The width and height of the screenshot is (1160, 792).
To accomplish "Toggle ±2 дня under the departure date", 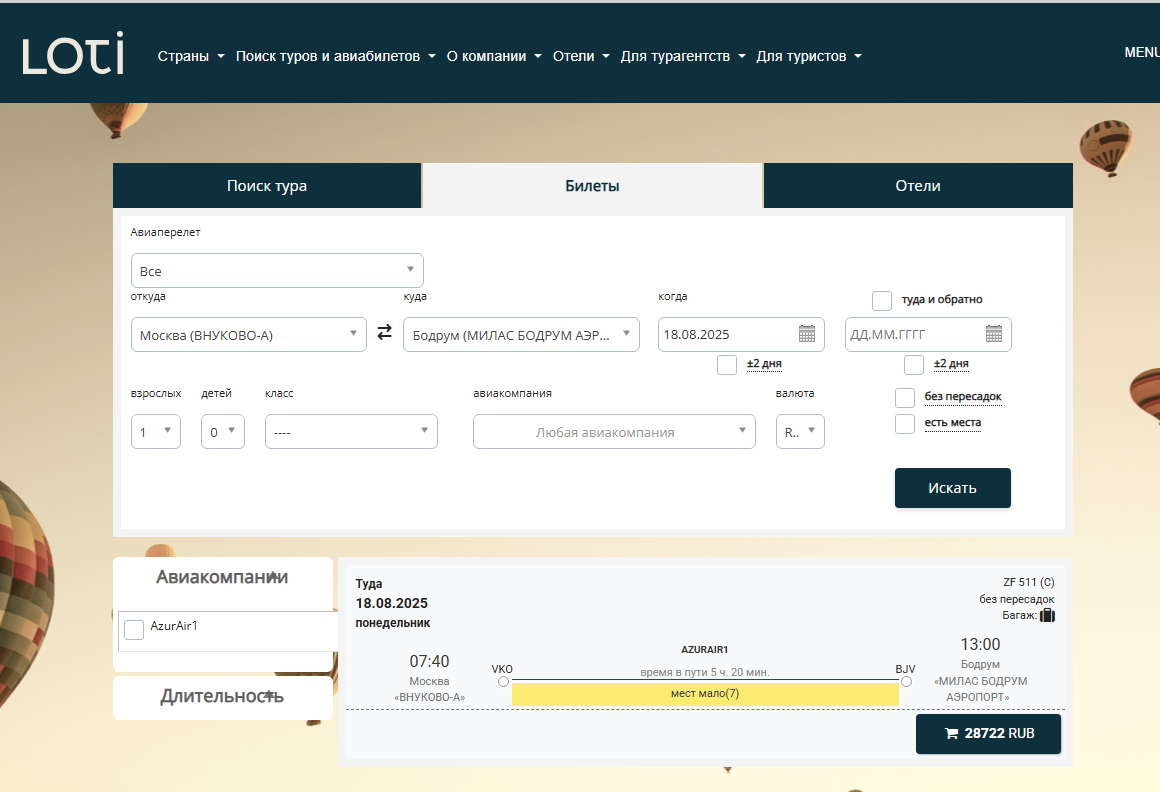I will (727, 365).
